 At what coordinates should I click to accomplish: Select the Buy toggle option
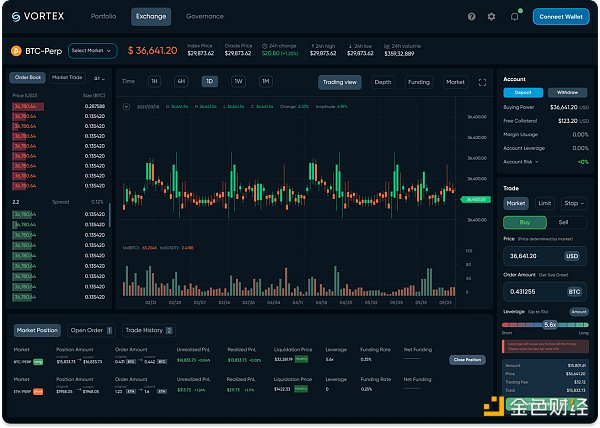[524, 222]
